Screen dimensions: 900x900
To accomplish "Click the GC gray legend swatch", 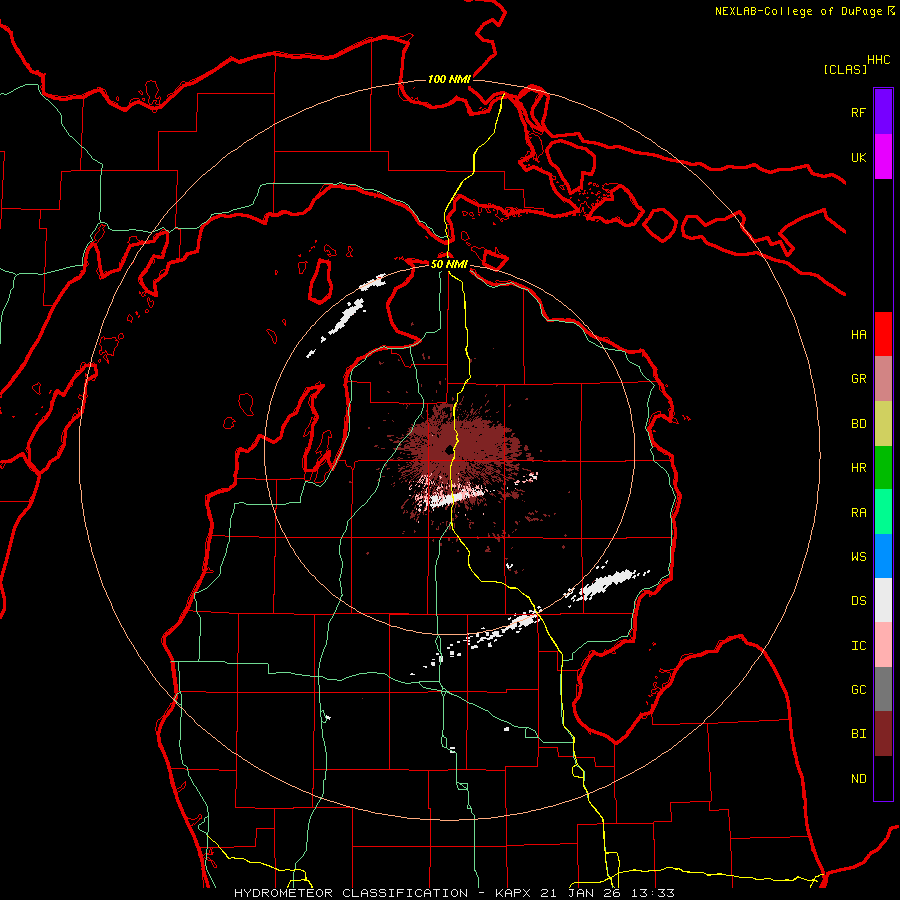I will click(x=883, y=689).
